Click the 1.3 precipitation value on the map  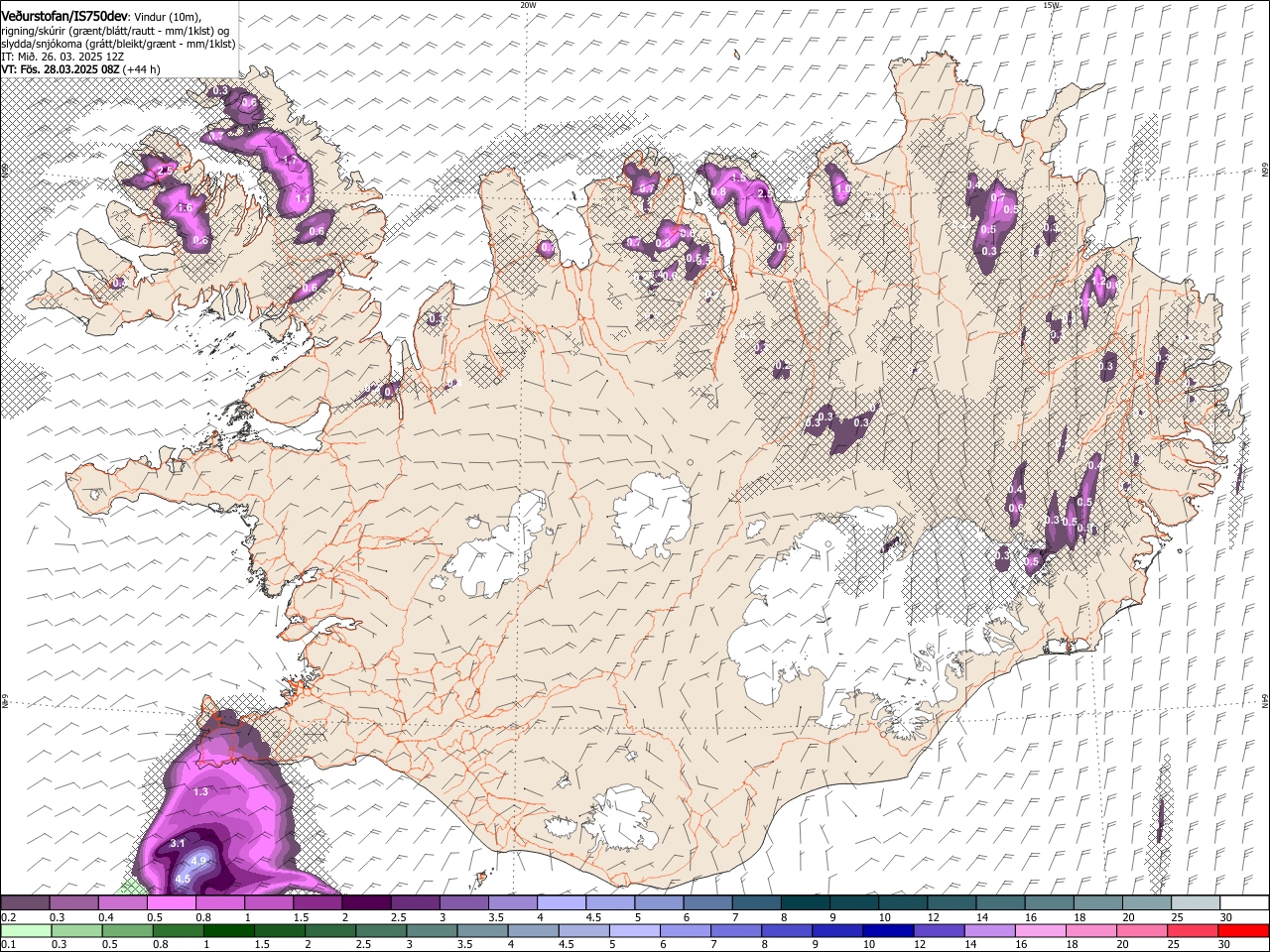tap(200, 791)
